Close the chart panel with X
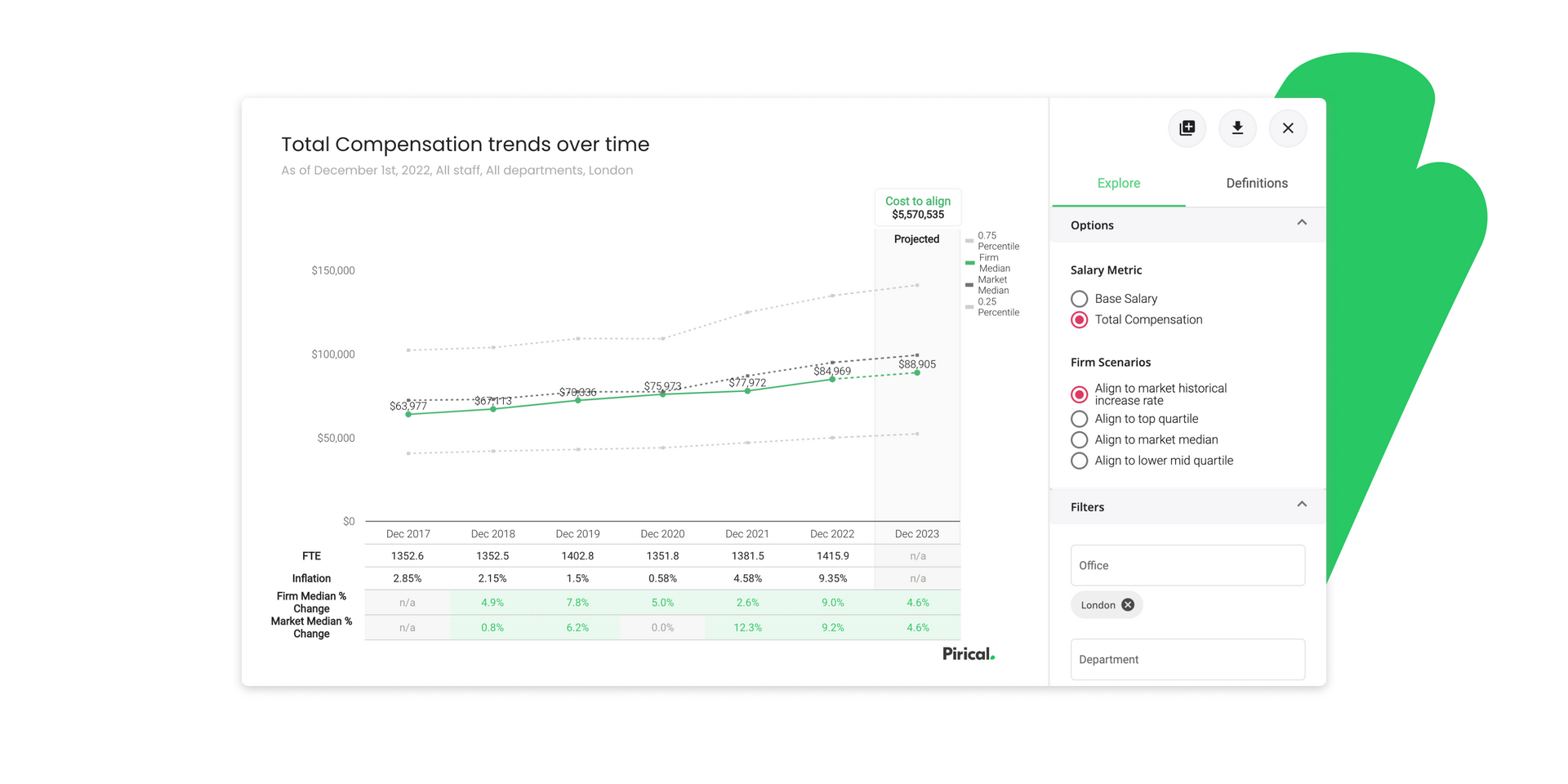The image size is (1568, 784). [1288, 128]
